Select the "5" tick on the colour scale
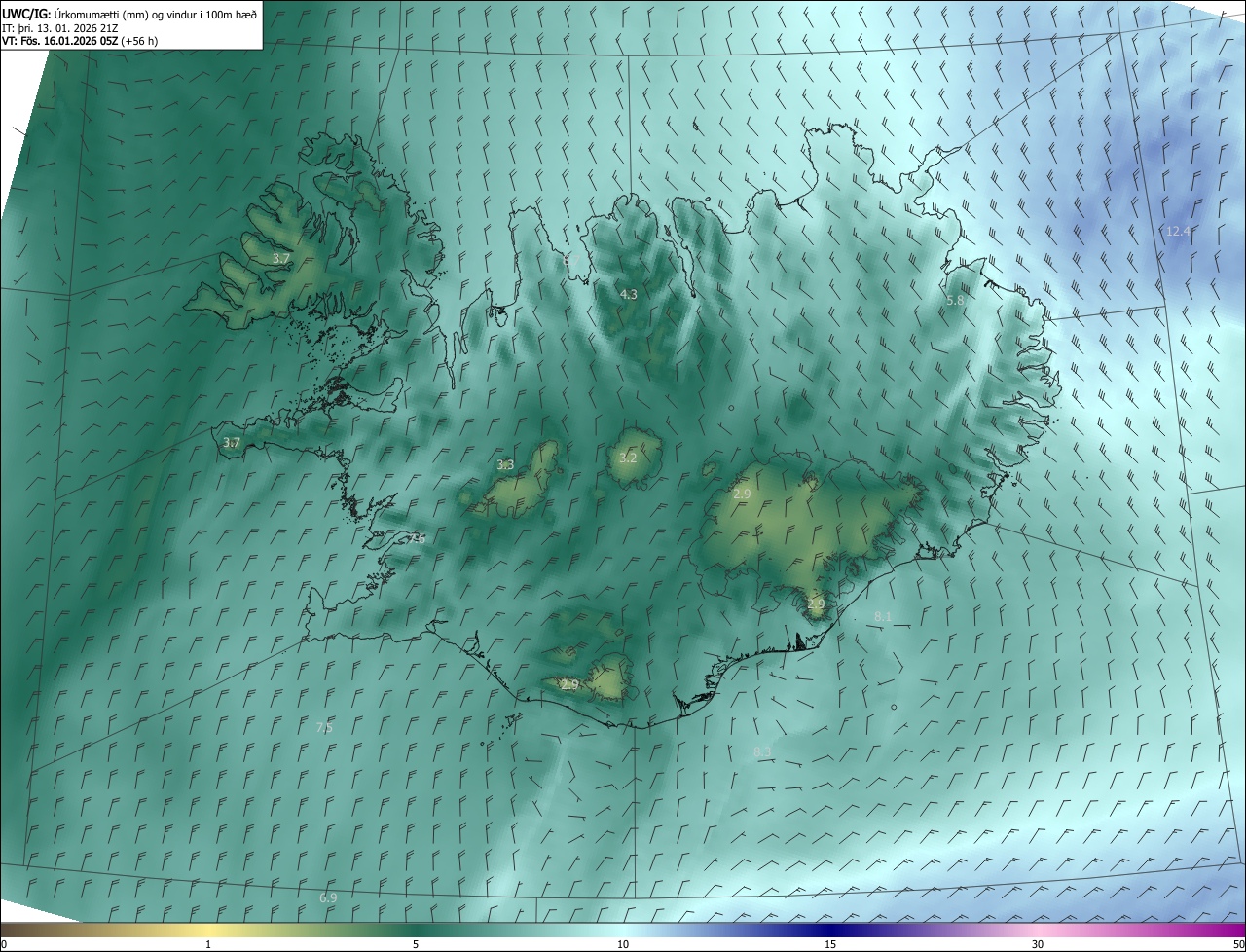1246x952 pixels. (416, 945)
